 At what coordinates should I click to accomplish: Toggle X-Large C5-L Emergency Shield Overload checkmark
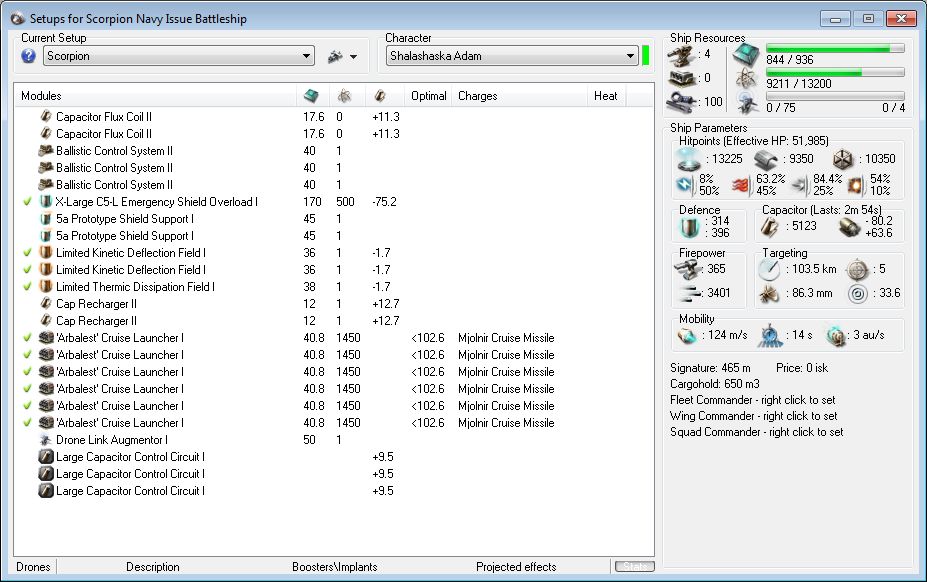(x=27, y=202)
